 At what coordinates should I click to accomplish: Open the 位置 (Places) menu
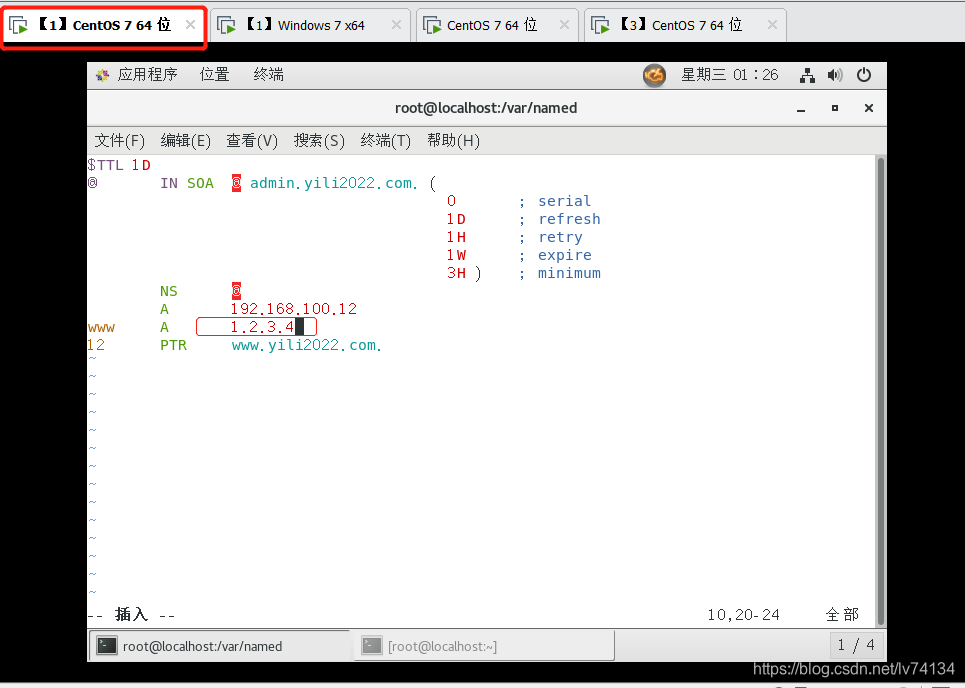[215, 75]
